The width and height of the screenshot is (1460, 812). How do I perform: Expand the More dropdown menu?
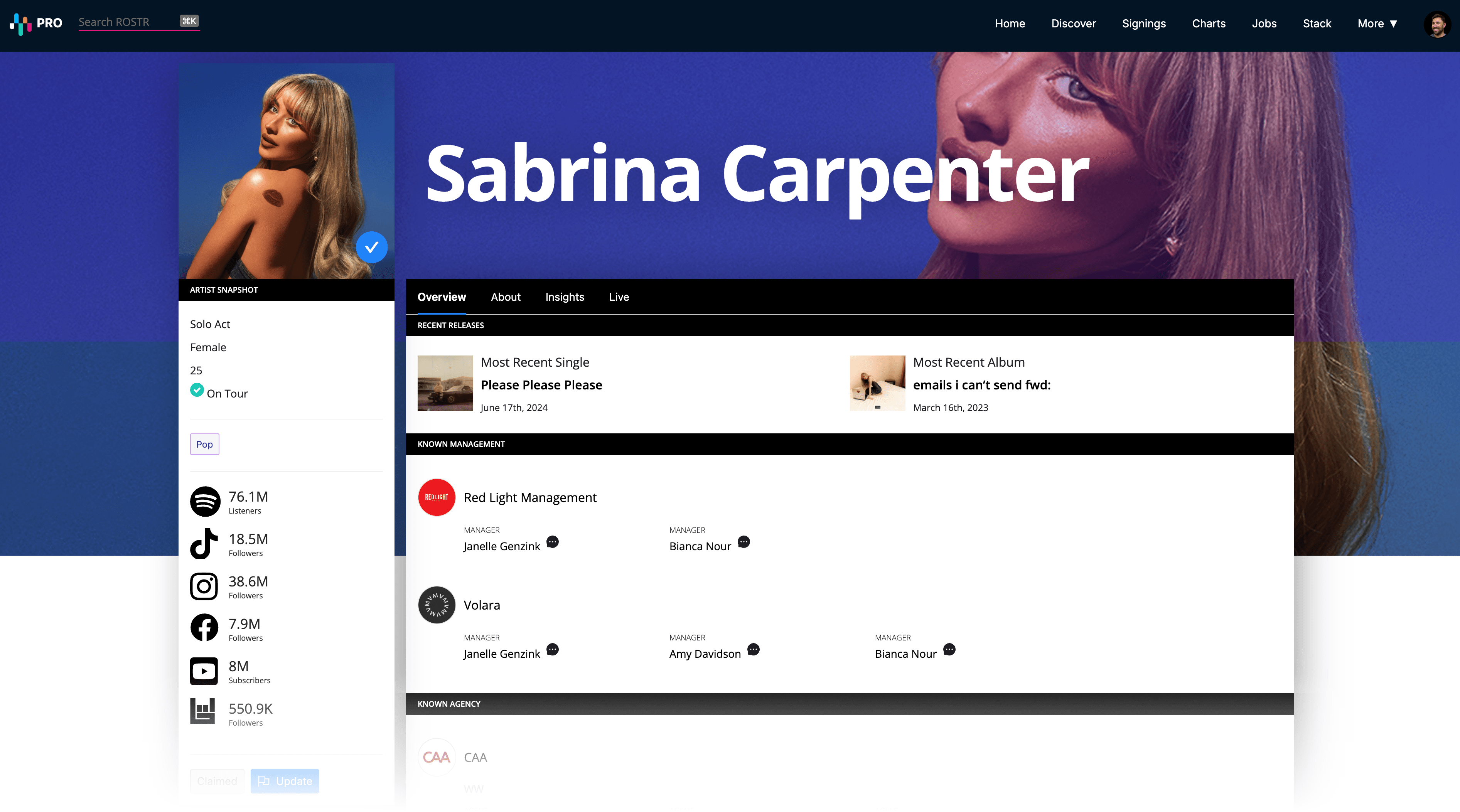[1377, 23]
